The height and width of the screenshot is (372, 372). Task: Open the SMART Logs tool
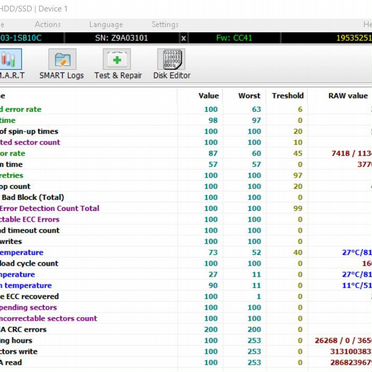(62, 64)
